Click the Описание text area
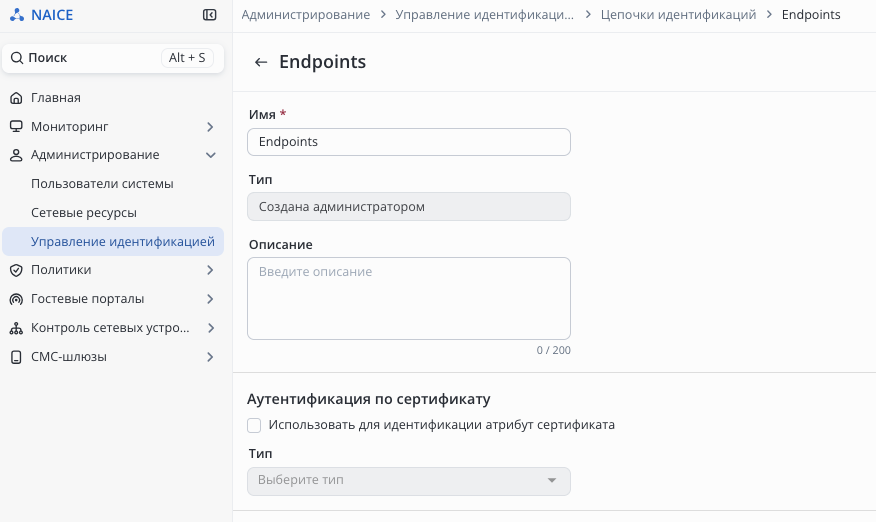This screenshot has width=876, height=522. pyautogui.click(x=408, y=298)
